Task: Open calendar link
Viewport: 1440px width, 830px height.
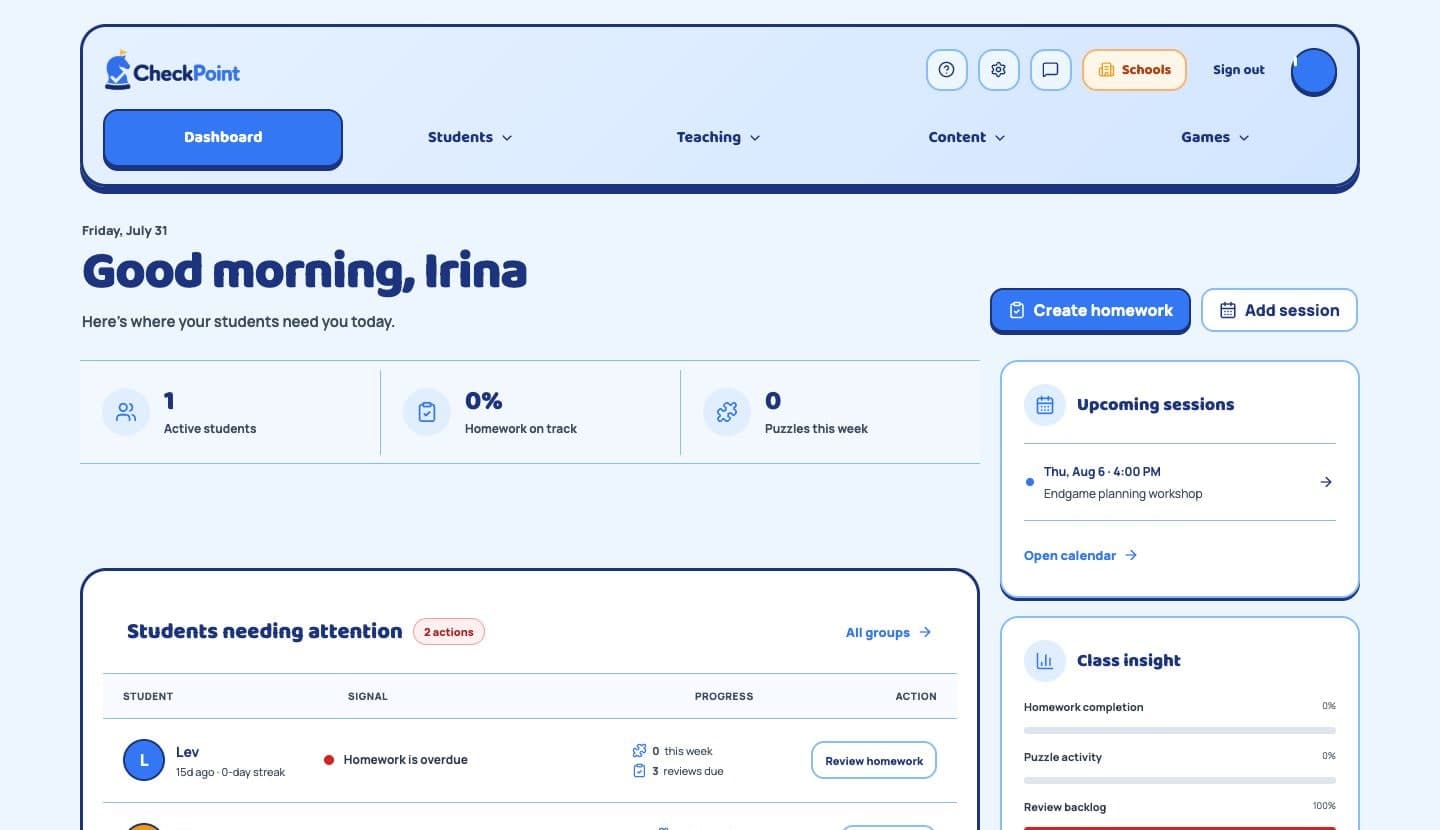Action: (x=1080, y=556)
